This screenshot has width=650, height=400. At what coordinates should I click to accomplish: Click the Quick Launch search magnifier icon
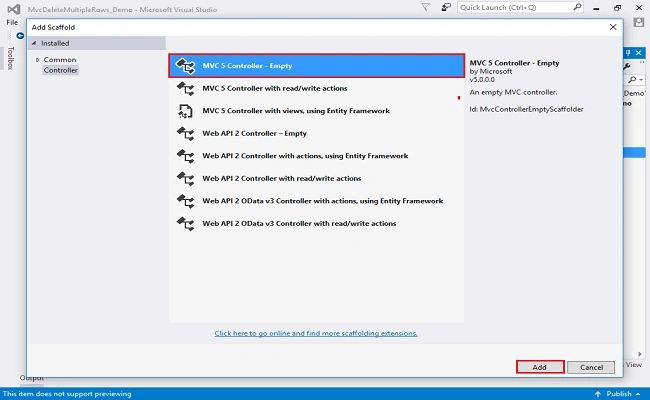coord(577,7)
